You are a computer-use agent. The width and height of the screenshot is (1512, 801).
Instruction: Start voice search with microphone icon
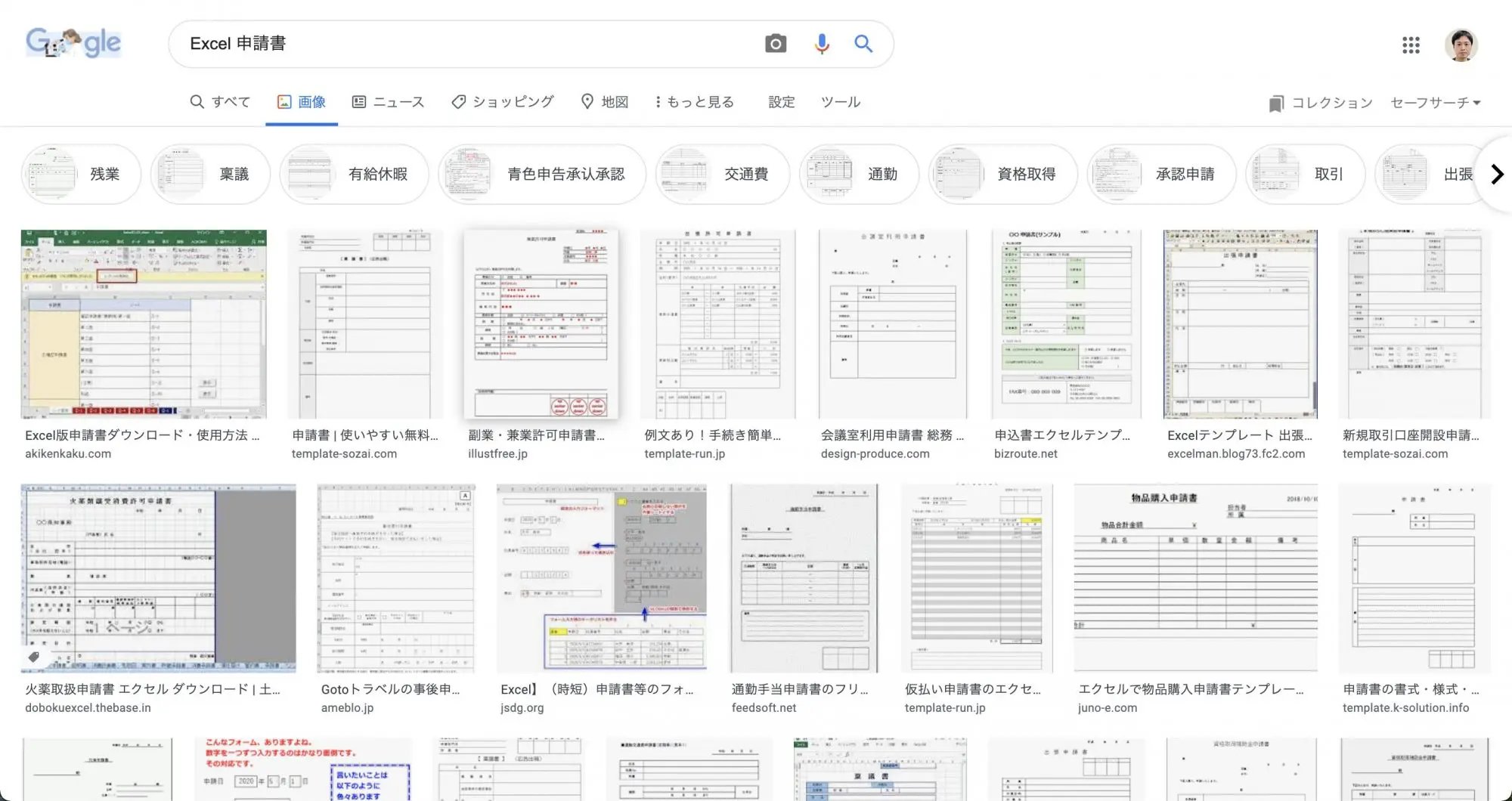coord(822,44)
